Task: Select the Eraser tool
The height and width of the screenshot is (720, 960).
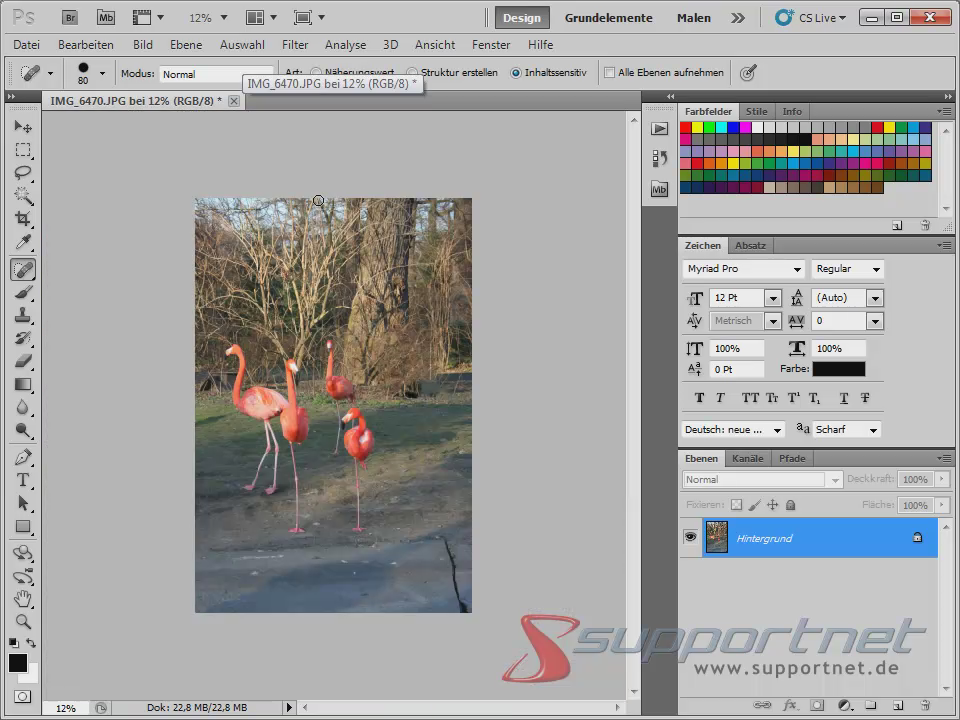Action: pos(23,361)
